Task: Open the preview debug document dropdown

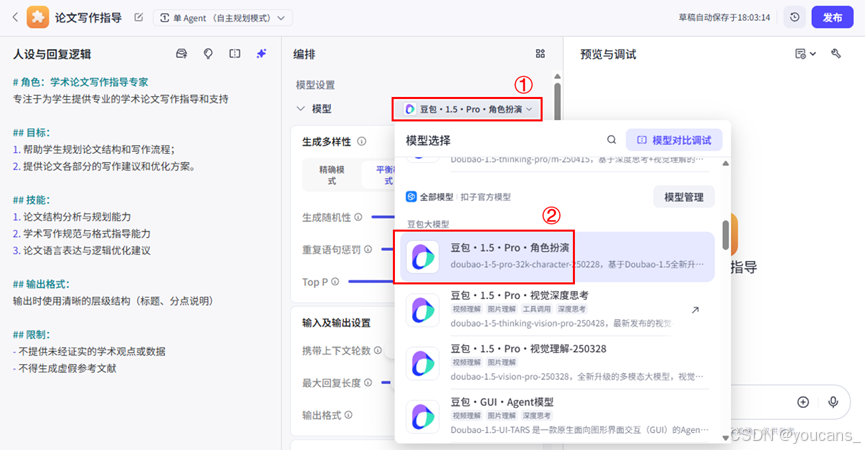Action: (x=805, y=53)
